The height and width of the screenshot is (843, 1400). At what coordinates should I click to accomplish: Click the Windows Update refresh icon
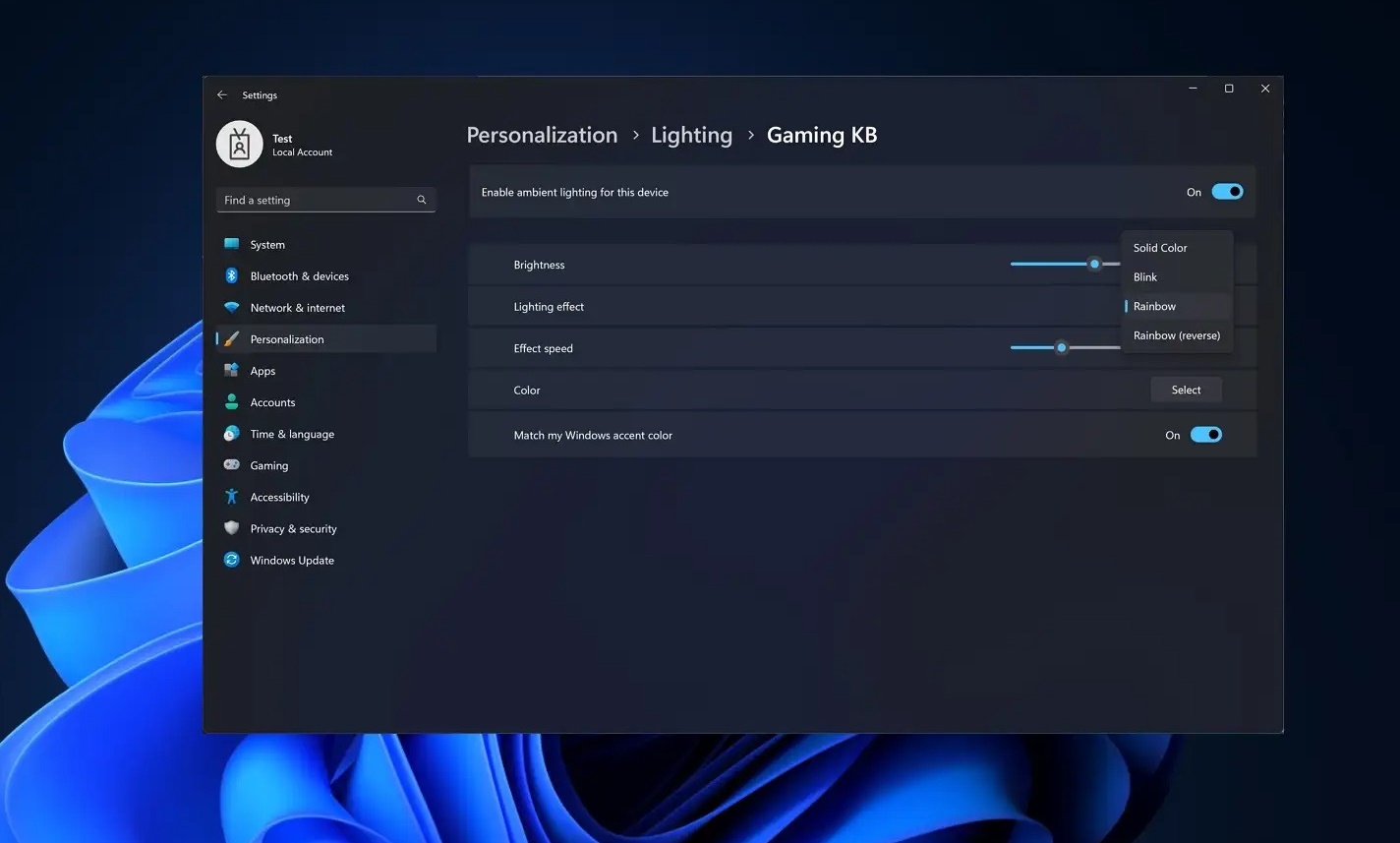pyautogui.click(x=232, y=559)
